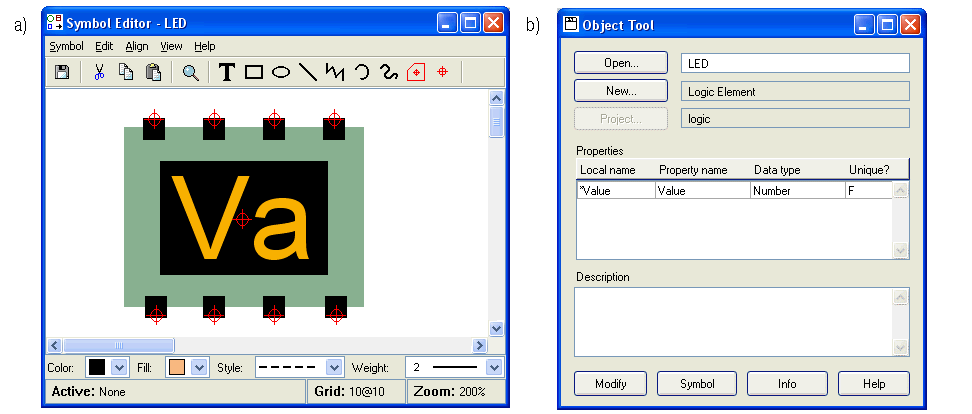Select the Ellipse drawing tool

point(281,72)
